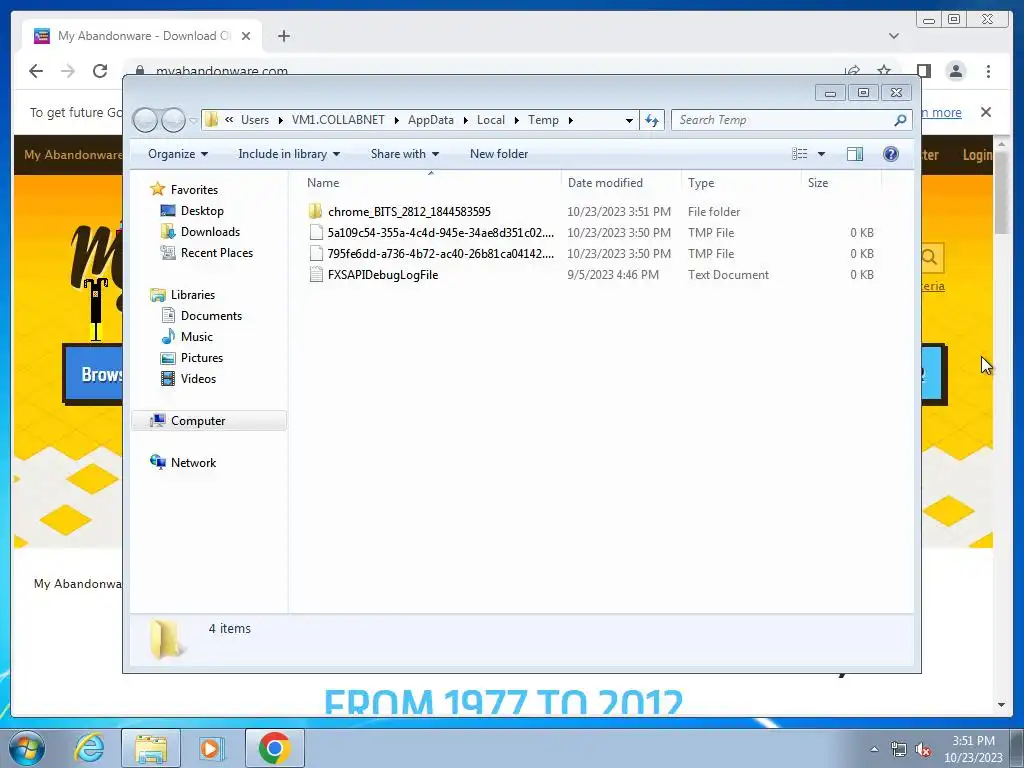The image size is (1024, 768).
Task: Expand arrow after Temp in breadcrumb
Action: point(571,120)
